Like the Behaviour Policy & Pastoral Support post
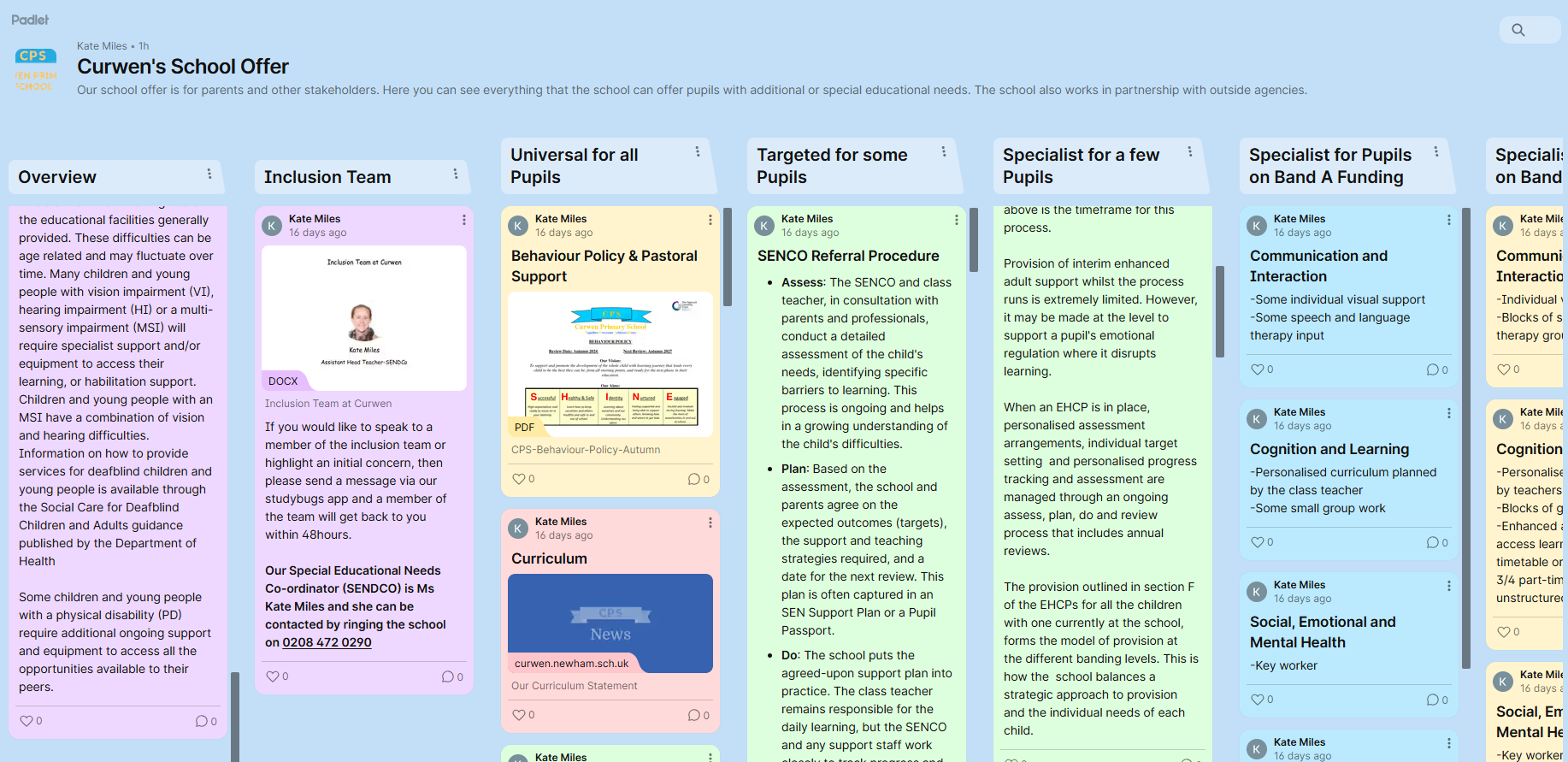 click(x=519, y=479)
